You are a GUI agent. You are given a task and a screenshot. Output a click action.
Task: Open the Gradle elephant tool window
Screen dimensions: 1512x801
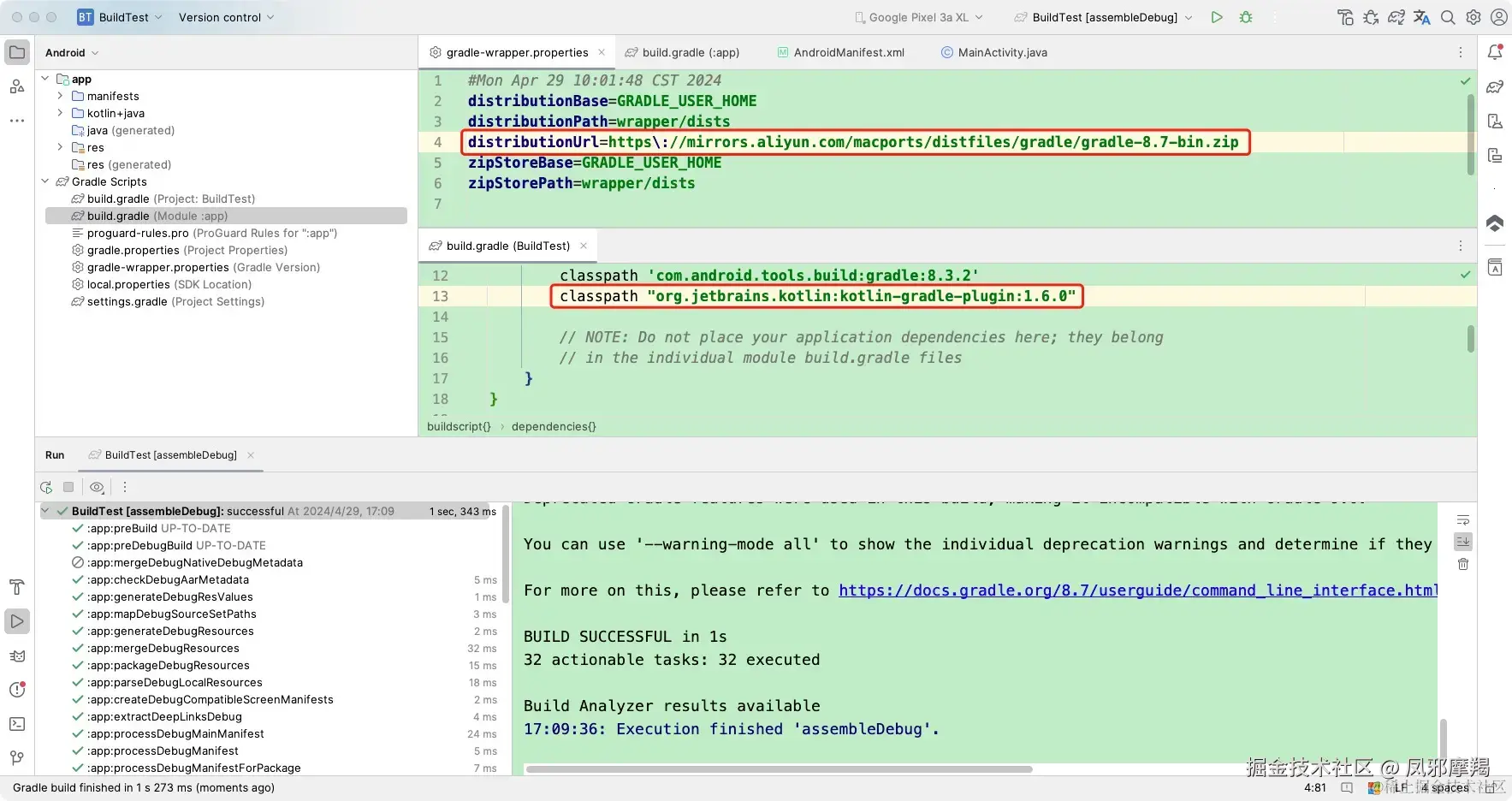click(1495, 86)
